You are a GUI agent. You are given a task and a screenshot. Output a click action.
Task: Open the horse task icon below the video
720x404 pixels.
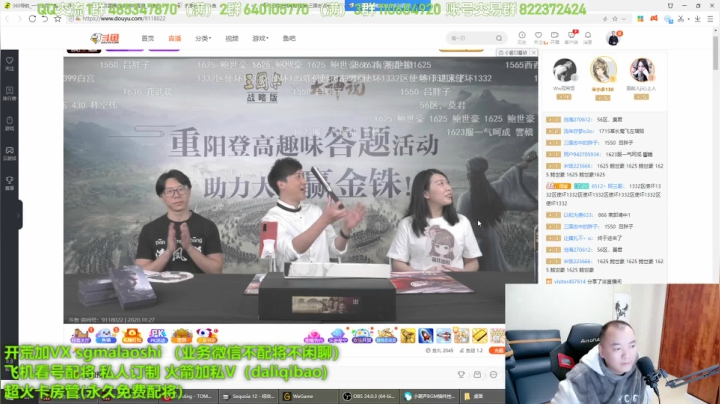click(x=80, y=335)
